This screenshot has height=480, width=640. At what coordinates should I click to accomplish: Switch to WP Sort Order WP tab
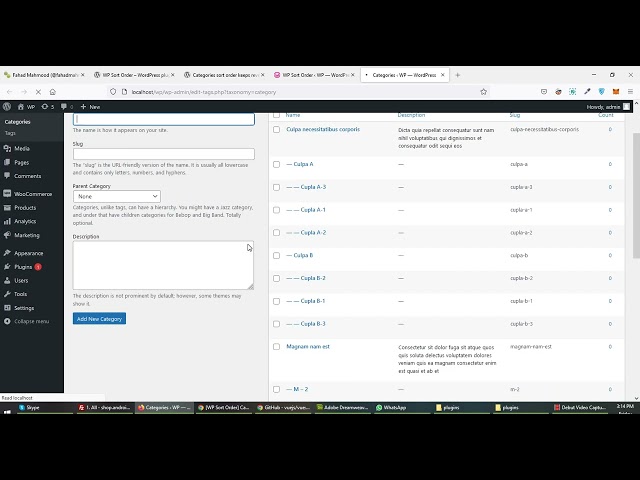(314, 75)
